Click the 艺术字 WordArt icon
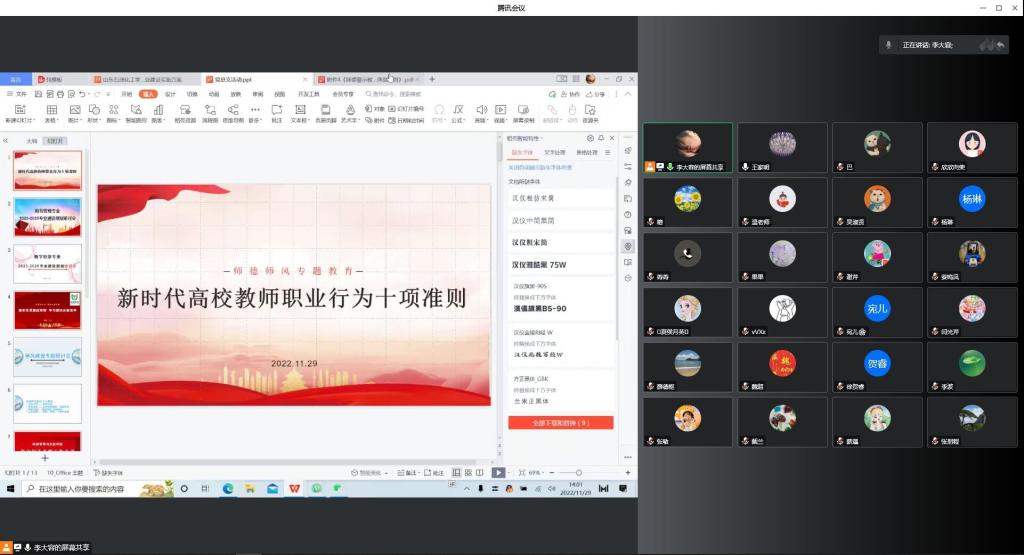 [x=350, y=109]
